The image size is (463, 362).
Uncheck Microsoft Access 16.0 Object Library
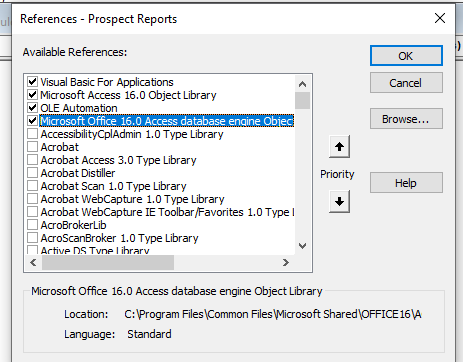32,95
